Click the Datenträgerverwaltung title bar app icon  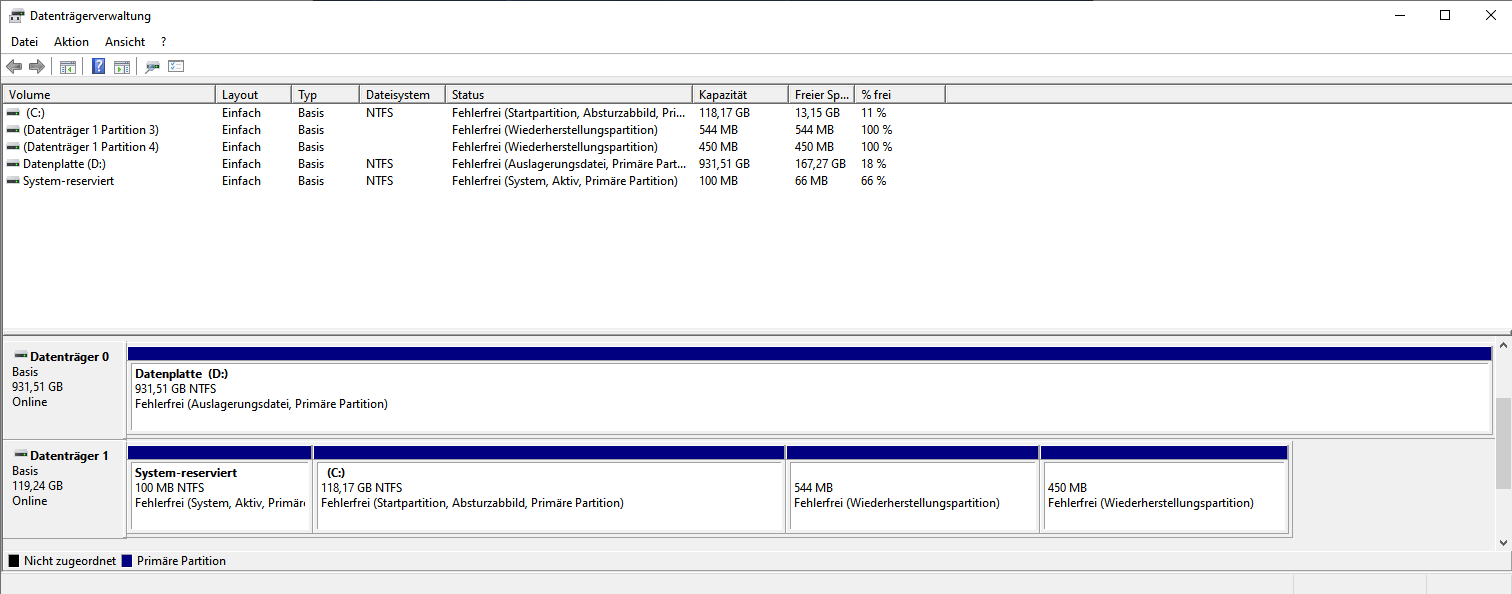17,15
